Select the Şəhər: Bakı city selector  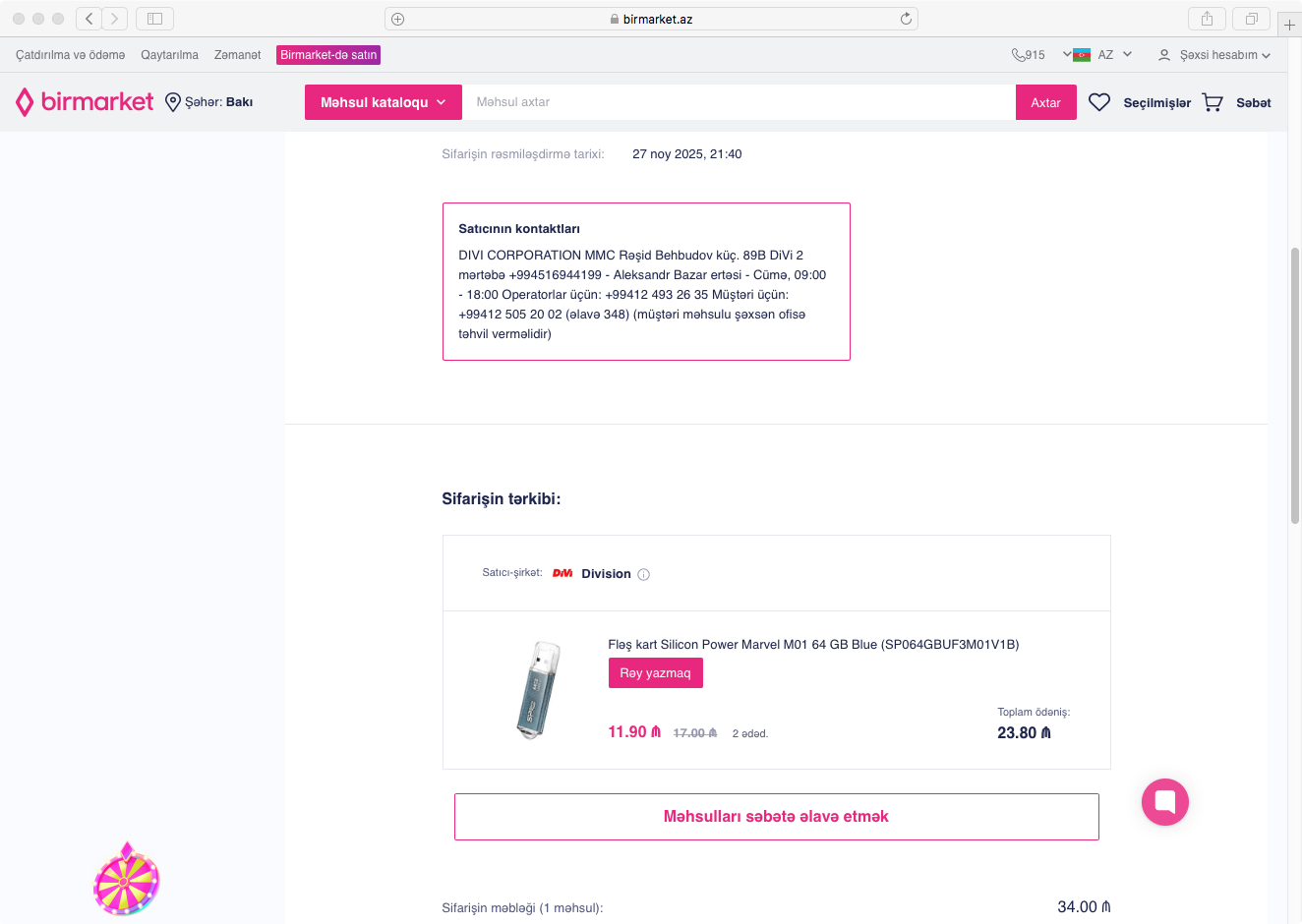[209, 102]
